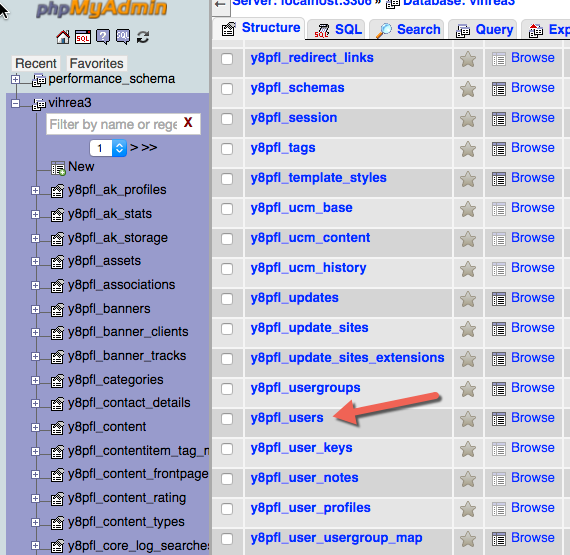Favorite the y8pfl_tags table star
The image size is (570, 555).
[468, 149]
